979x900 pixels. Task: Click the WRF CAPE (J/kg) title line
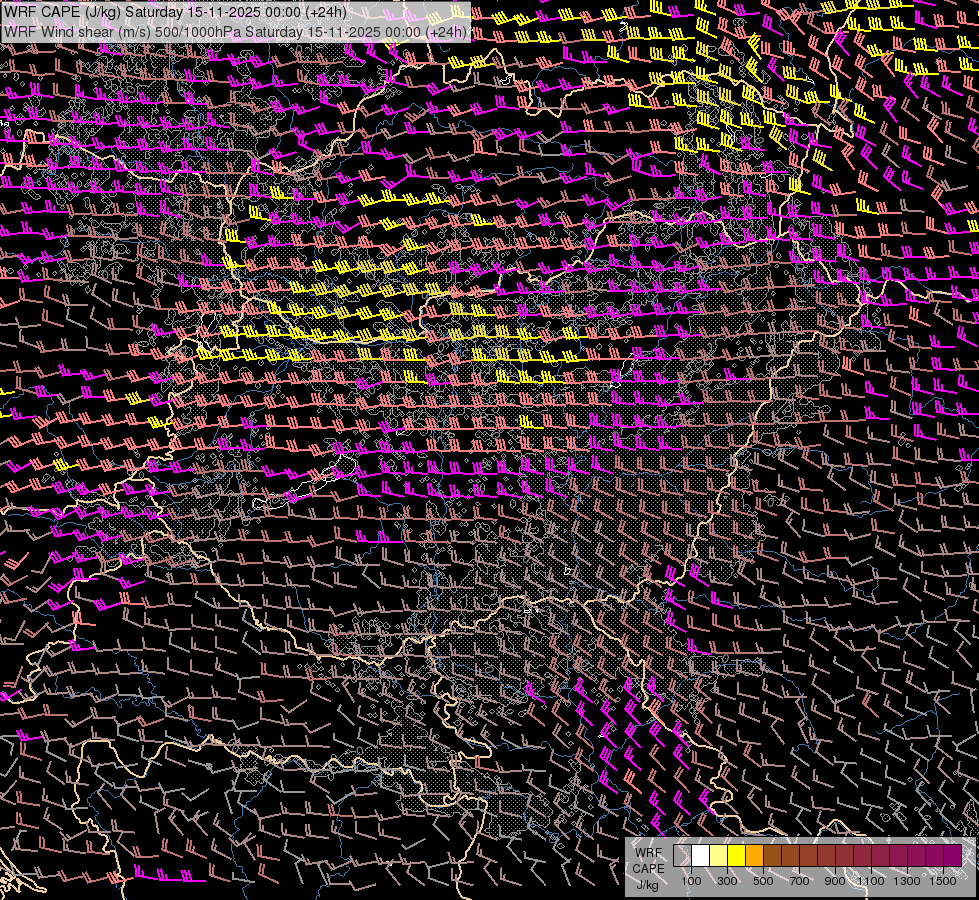[x=175, y=12]
